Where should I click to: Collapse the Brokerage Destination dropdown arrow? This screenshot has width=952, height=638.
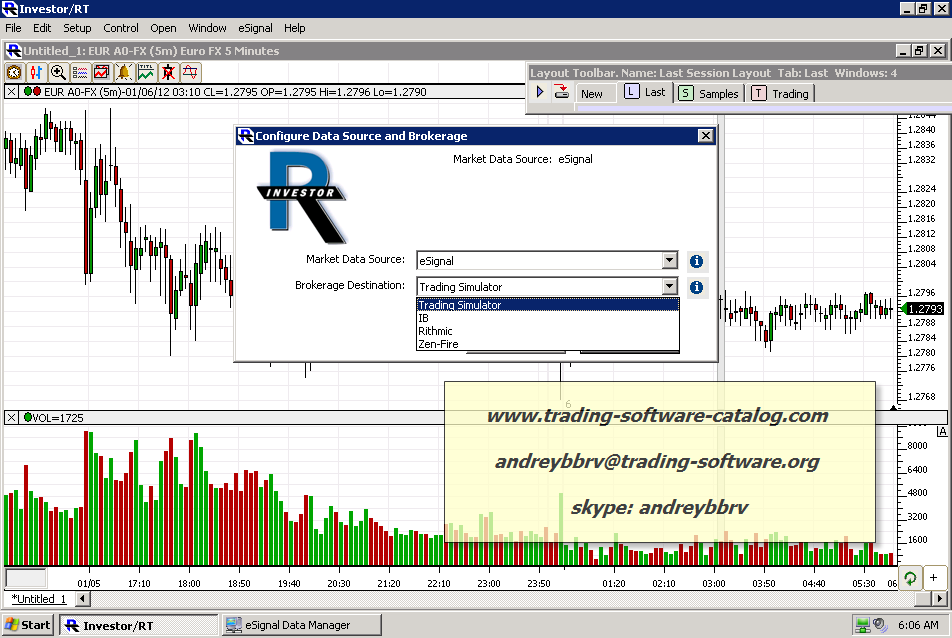coord(670,287)
